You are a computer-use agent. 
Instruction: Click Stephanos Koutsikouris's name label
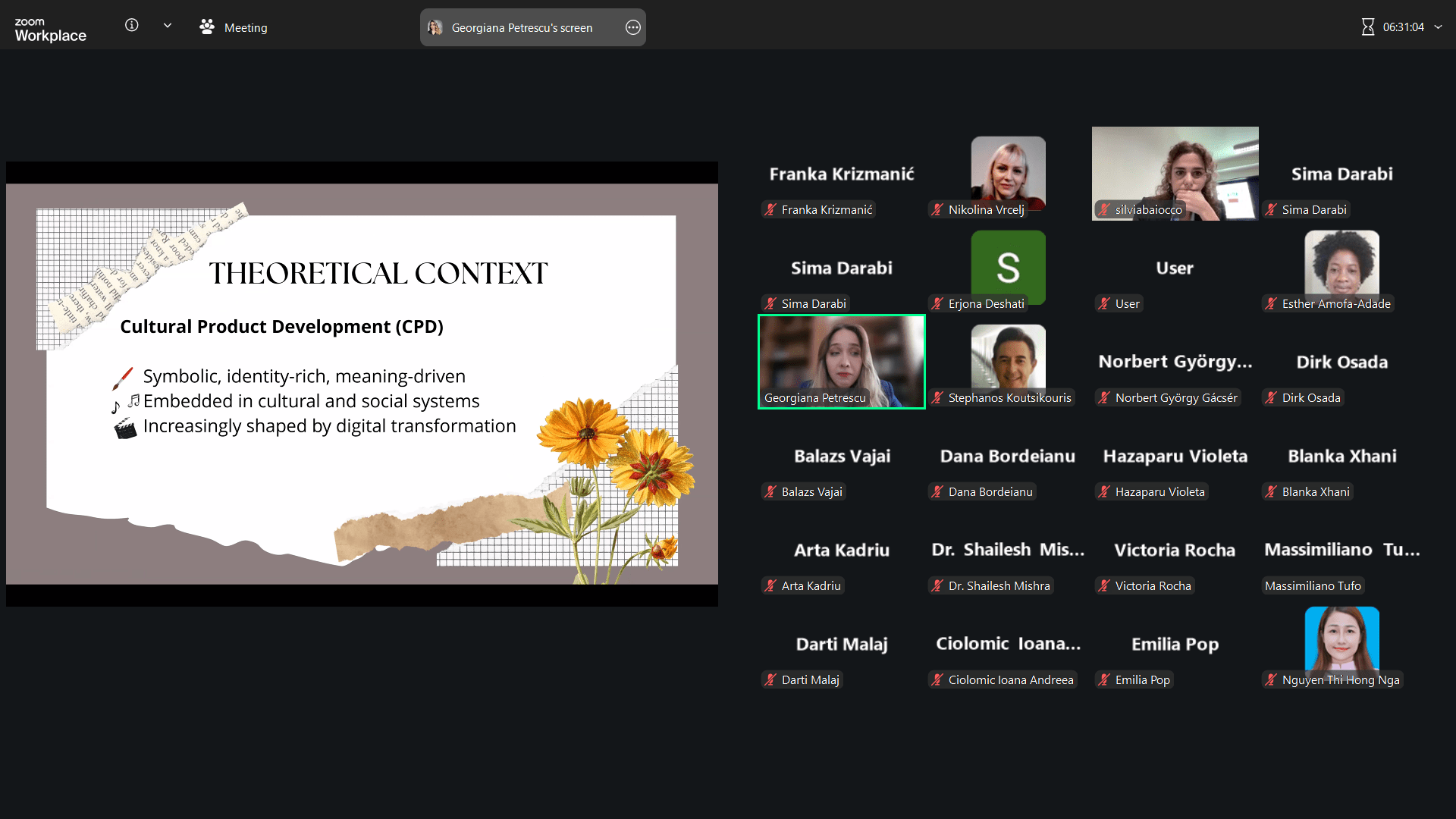1009,398
